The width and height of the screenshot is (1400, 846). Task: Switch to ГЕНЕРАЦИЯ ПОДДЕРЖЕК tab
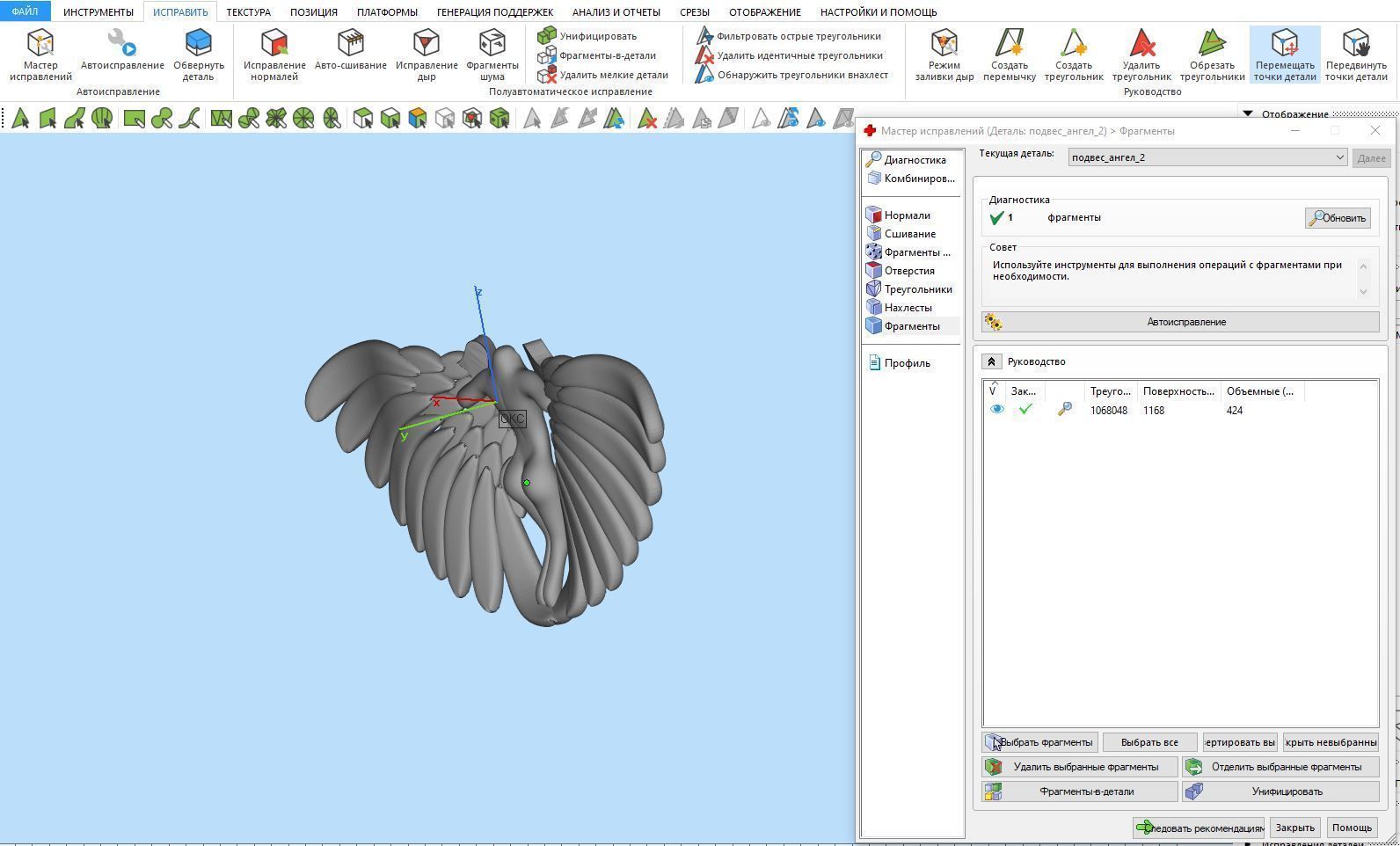(495, 12)
